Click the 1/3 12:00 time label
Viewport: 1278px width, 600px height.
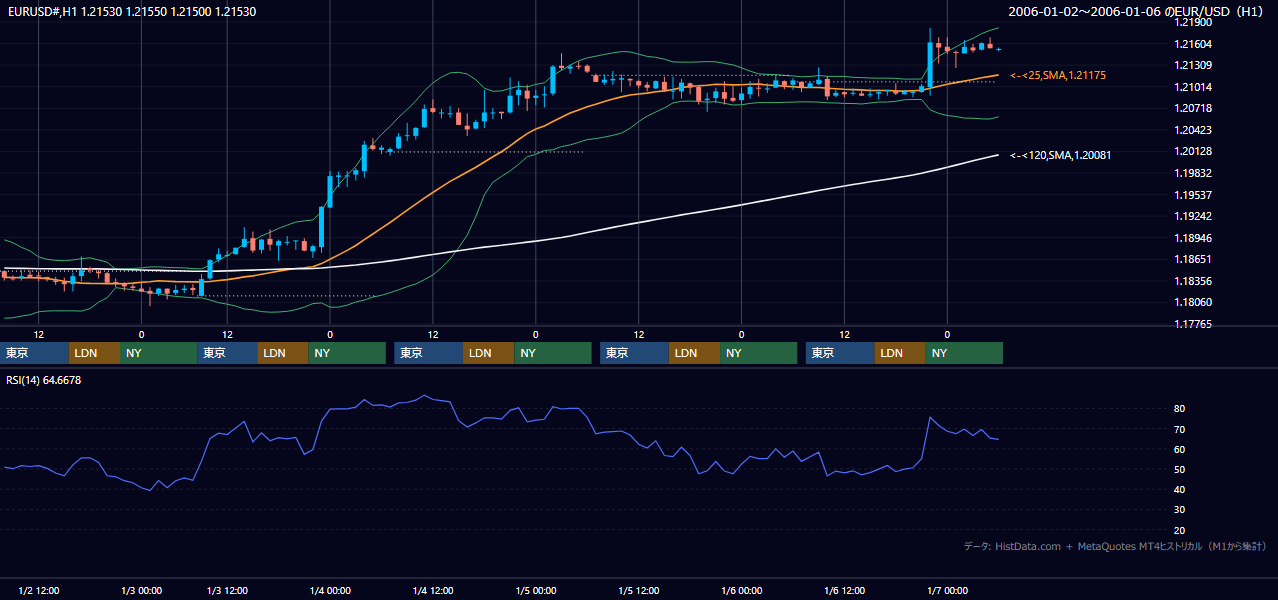[227, 591]
